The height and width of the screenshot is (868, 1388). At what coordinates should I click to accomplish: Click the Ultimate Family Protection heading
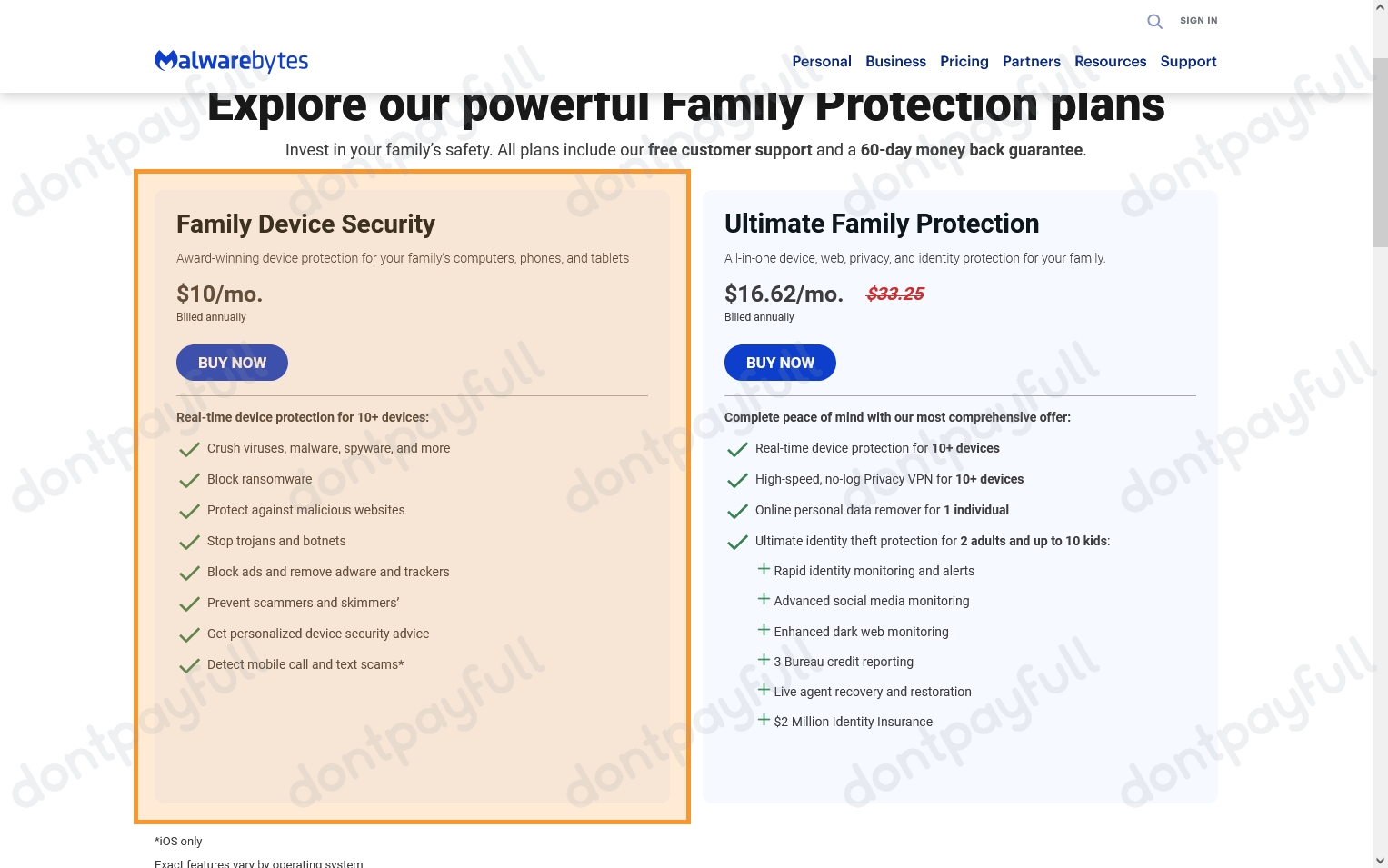pyautogui.click(x=881, y=224)
